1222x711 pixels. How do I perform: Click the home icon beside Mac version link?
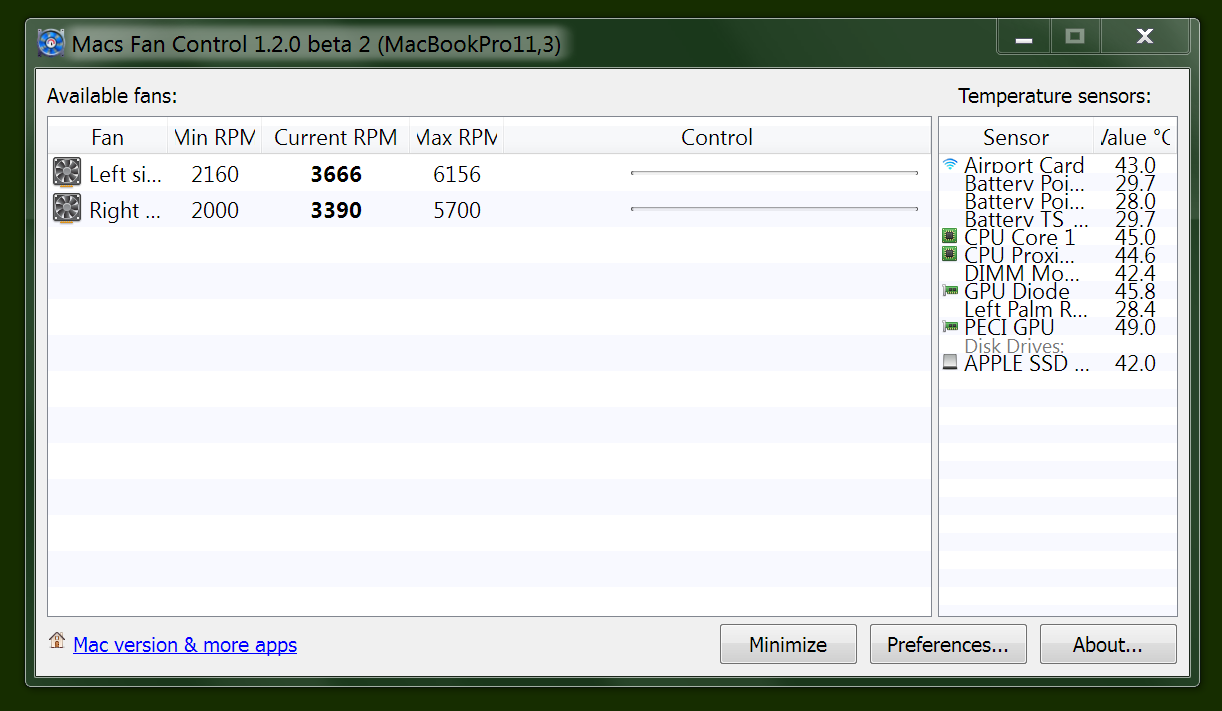57,642
